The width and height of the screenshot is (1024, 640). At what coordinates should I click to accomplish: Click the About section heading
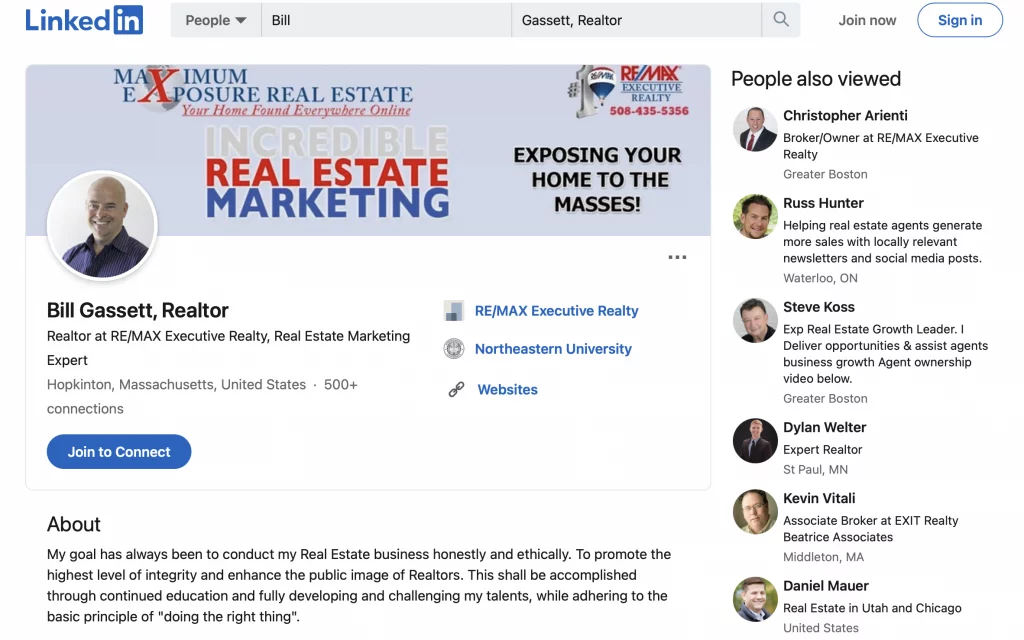click(74, 524)
